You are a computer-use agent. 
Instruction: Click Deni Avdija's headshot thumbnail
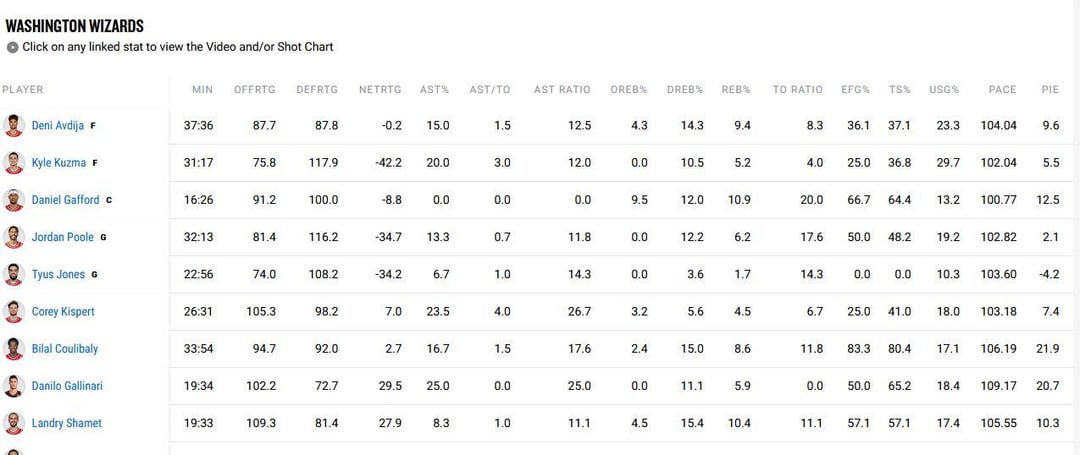click(13, 126)
